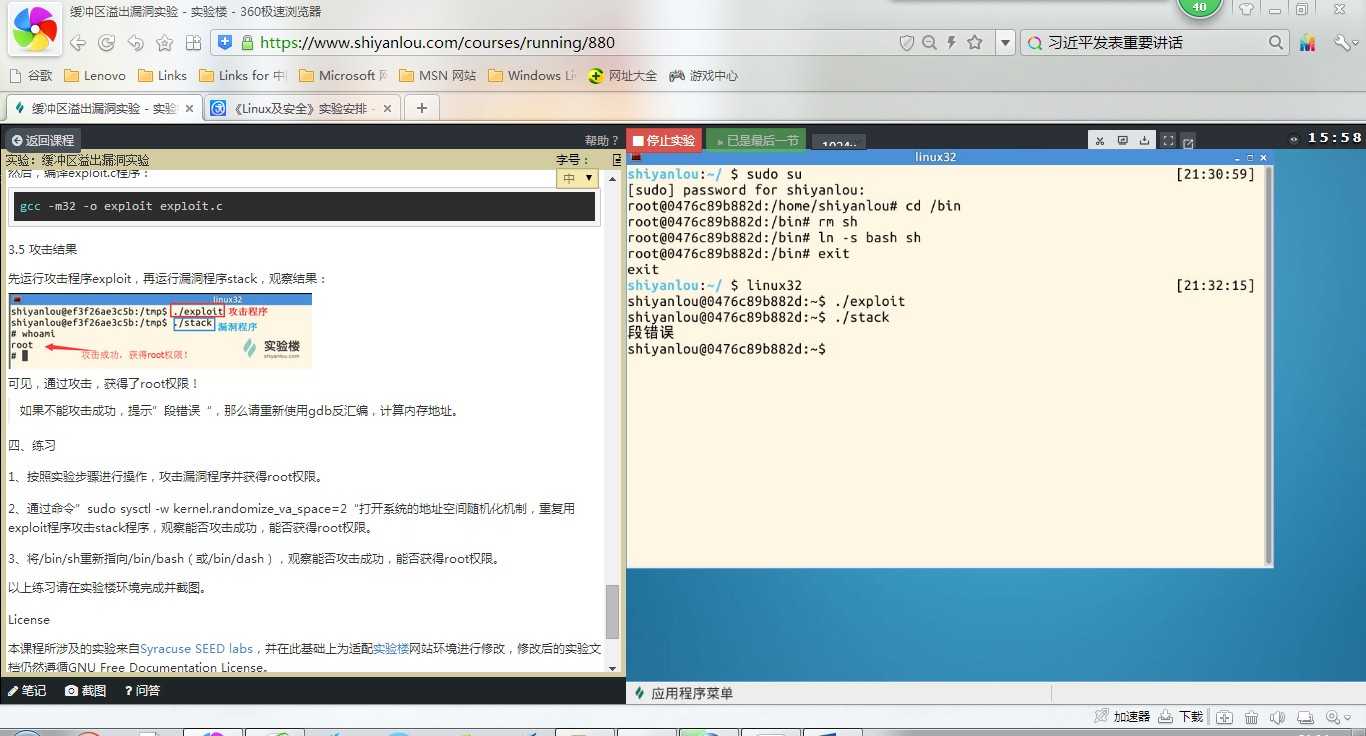Open the 问答 Q&A tab
Image resolution: width=1366 pixels, height=736 pixels.
tap(142, 691)
